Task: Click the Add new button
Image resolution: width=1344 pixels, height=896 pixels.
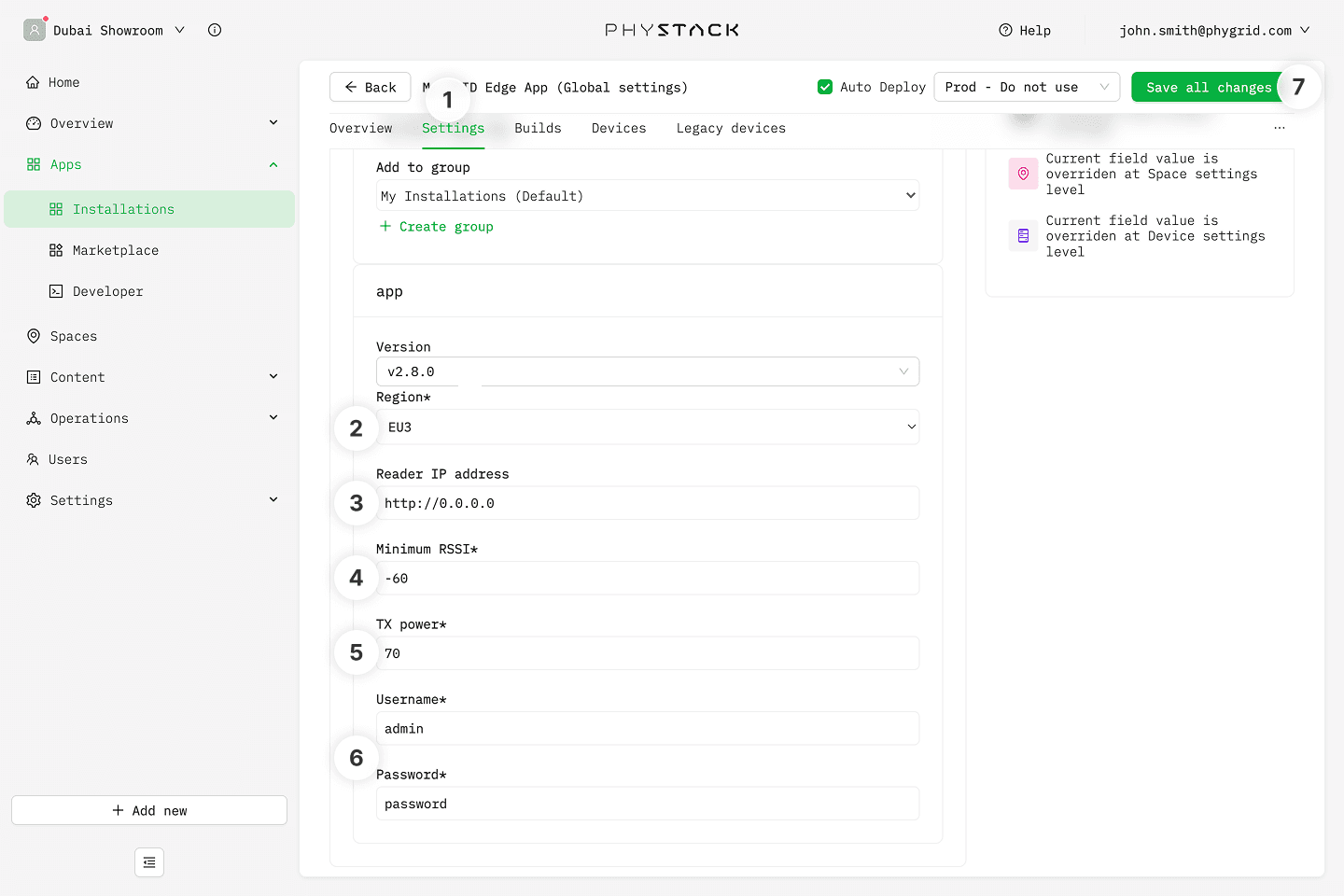Action: (x=149, y=810)
